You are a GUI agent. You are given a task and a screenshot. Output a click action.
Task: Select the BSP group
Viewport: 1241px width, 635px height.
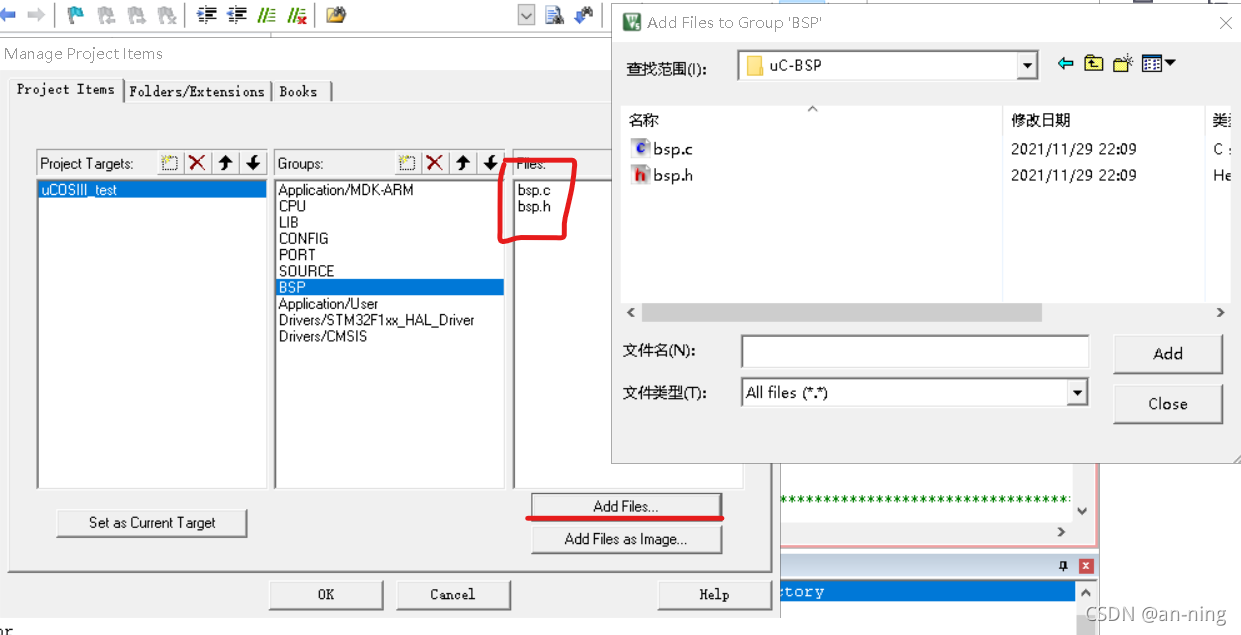point(390,287)
